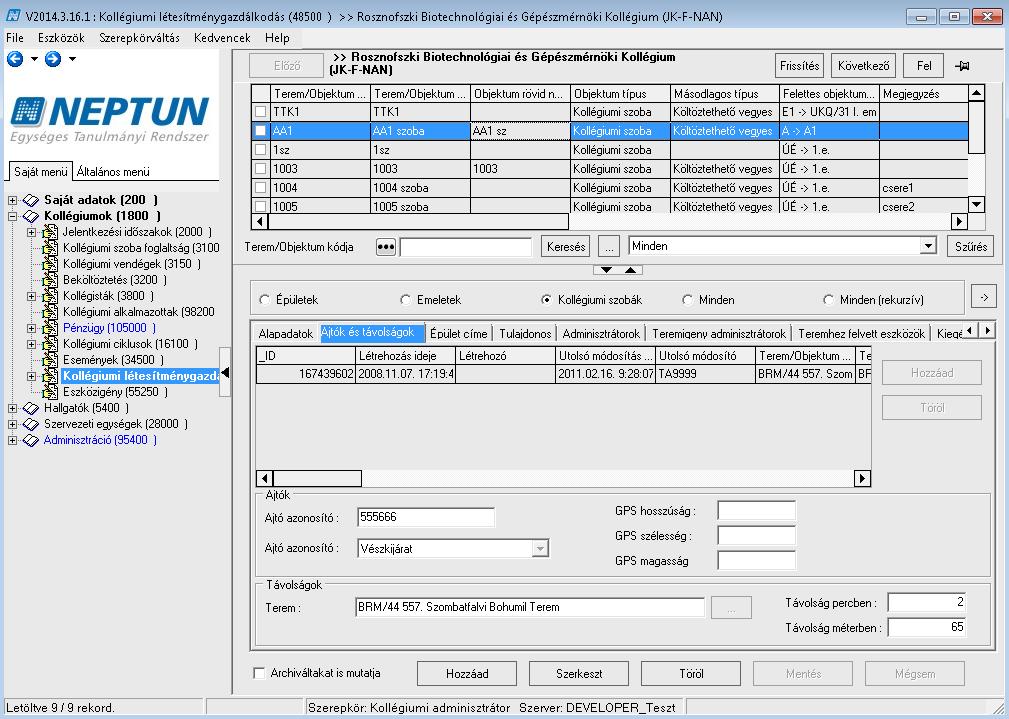The height and width of the screenshot is (719, 1009).
Task: Click the top table horizontal scrollbar right arrow
Action: click(x=959, y=221)
